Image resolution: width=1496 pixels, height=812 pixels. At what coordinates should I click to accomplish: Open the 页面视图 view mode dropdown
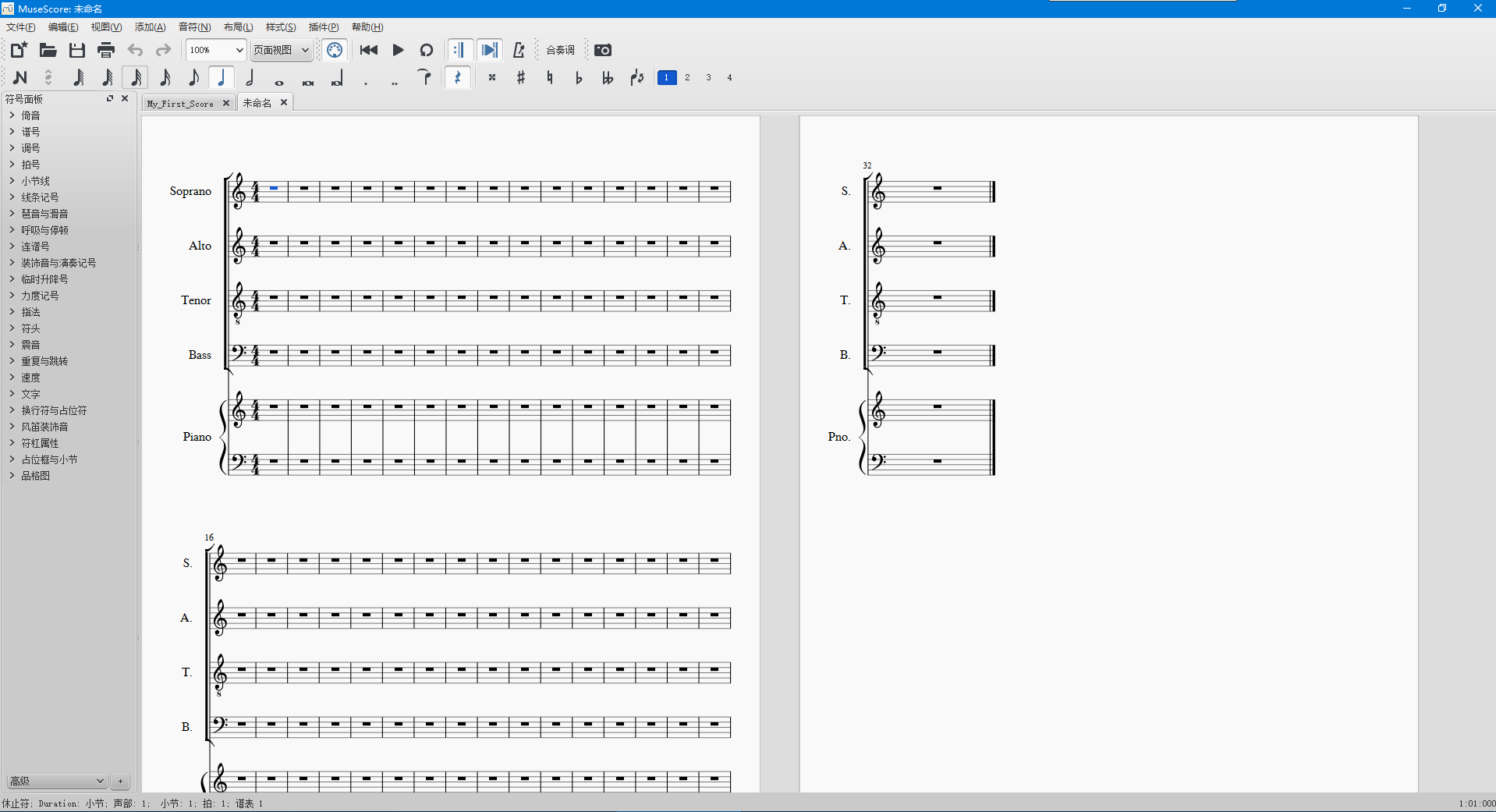[x=282, y=50]
